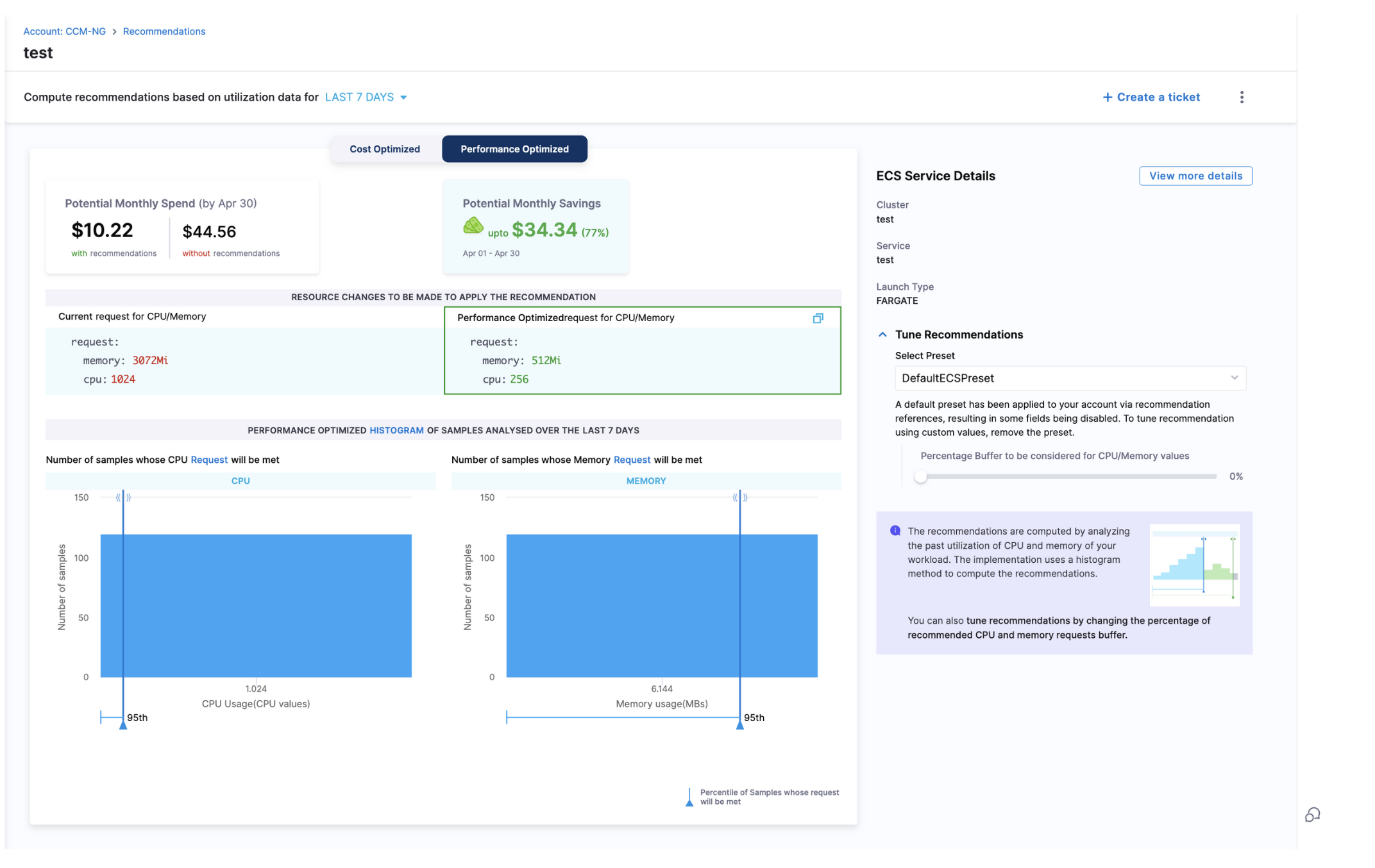
Task: Click the histogram method thumbnail image
Action: point(1194,565)
